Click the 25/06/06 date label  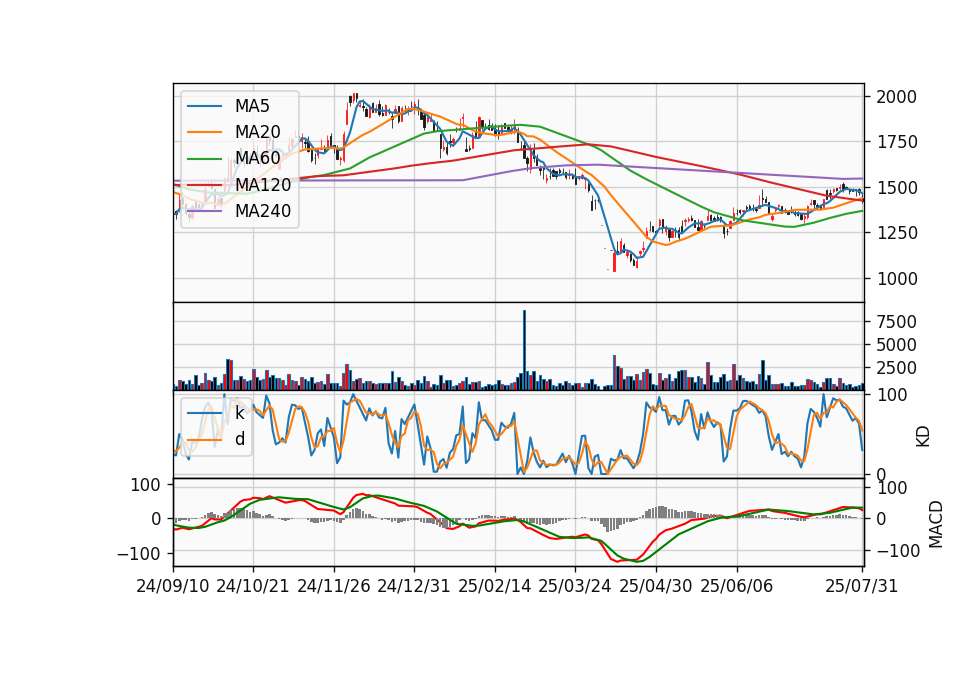coord(737,586)
